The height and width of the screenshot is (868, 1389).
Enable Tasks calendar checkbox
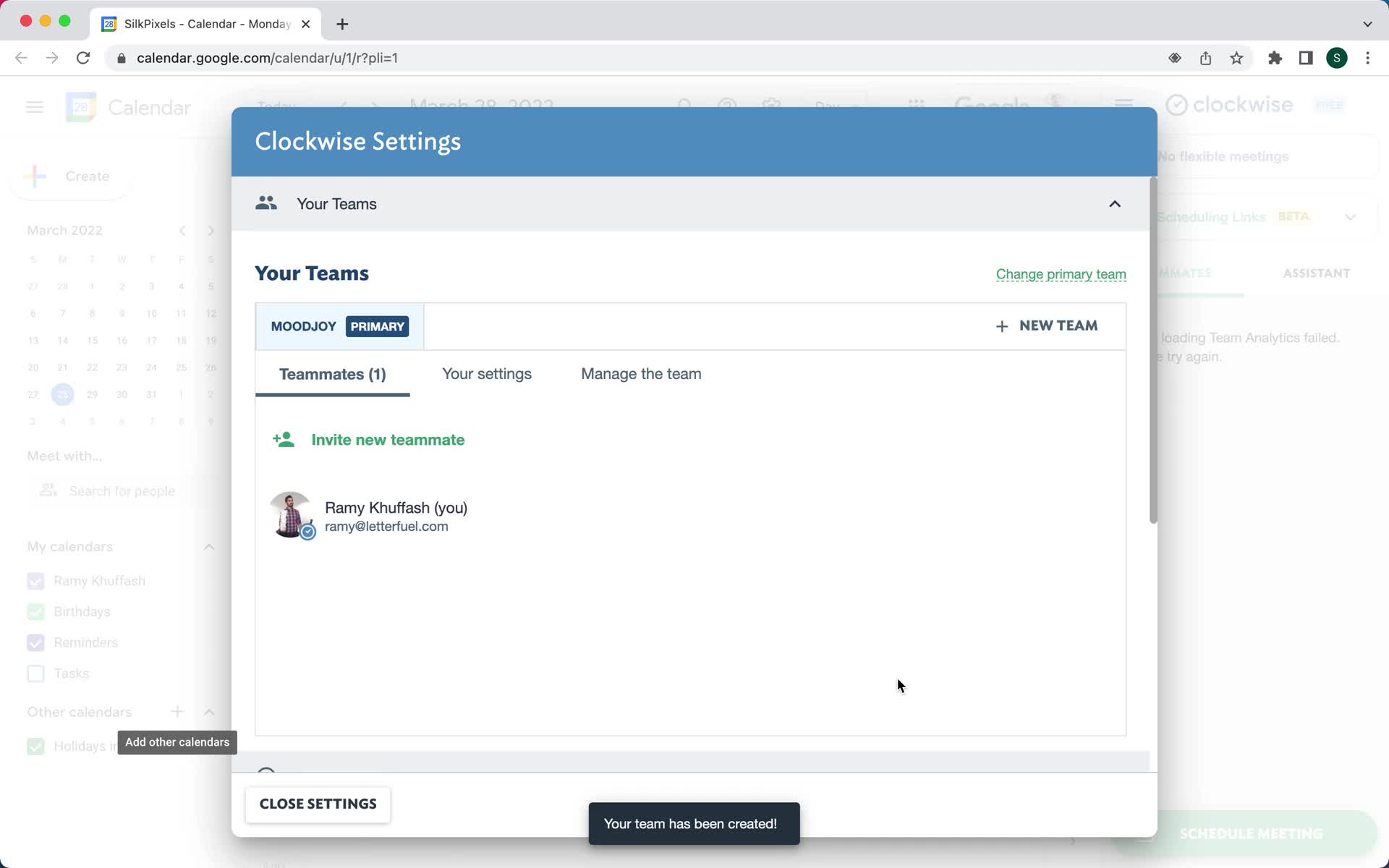click(x=35, y=673)
